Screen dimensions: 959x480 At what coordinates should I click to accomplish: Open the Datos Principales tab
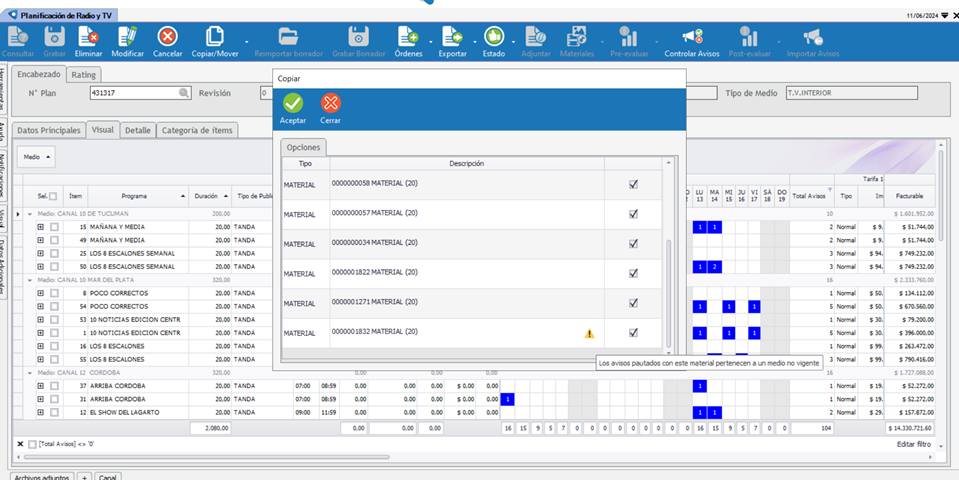coord(48,130)
